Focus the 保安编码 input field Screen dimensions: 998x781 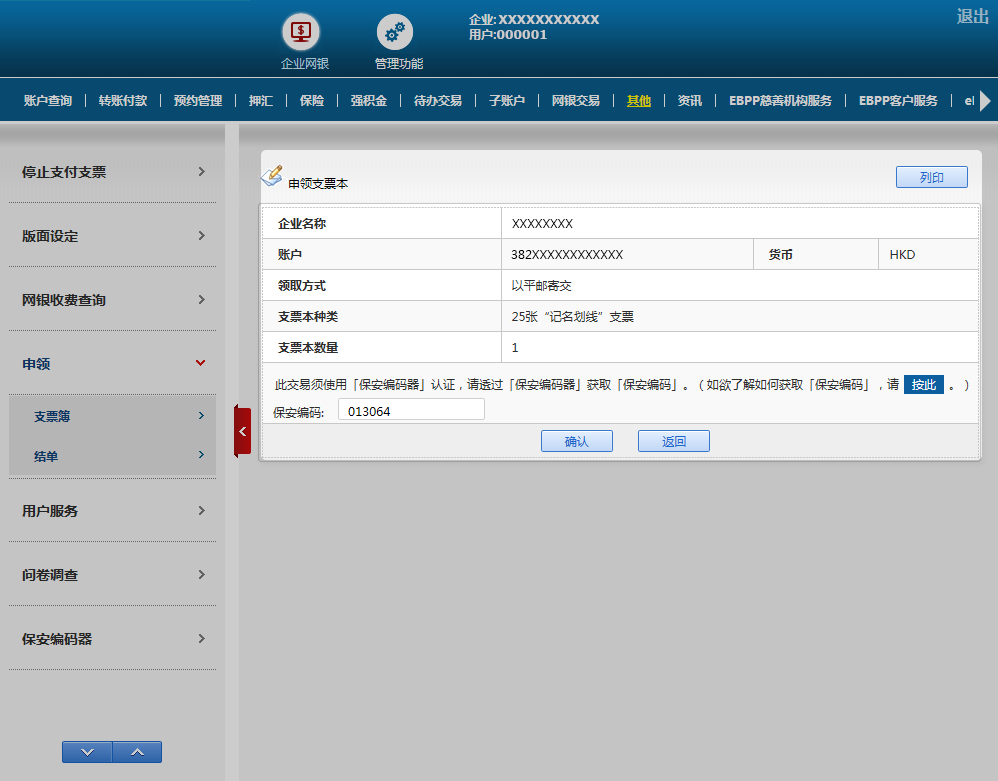click(x=411, y=410)
